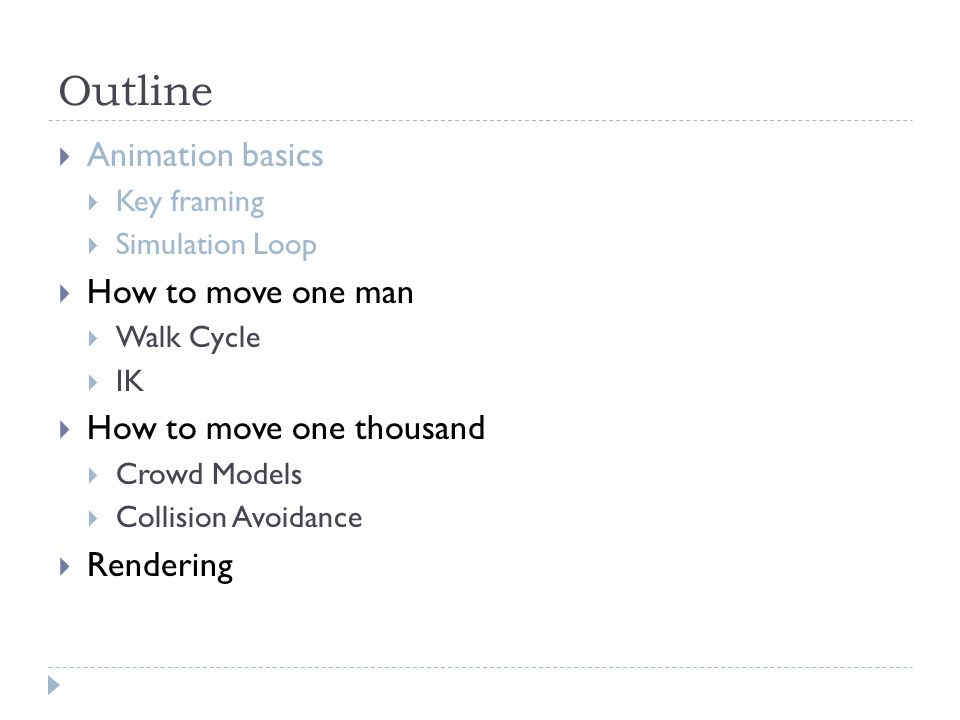Select the How to move one man heading
The image size is (960, 720).
click(250, 292)
